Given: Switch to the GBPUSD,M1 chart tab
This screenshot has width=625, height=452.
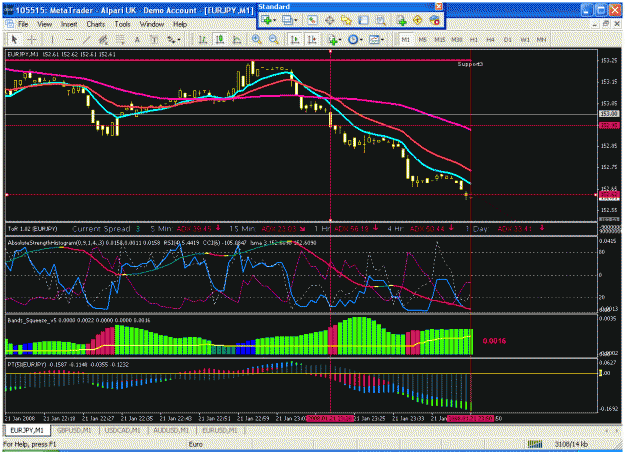Looking at the screenshot, I should point(74,430).
